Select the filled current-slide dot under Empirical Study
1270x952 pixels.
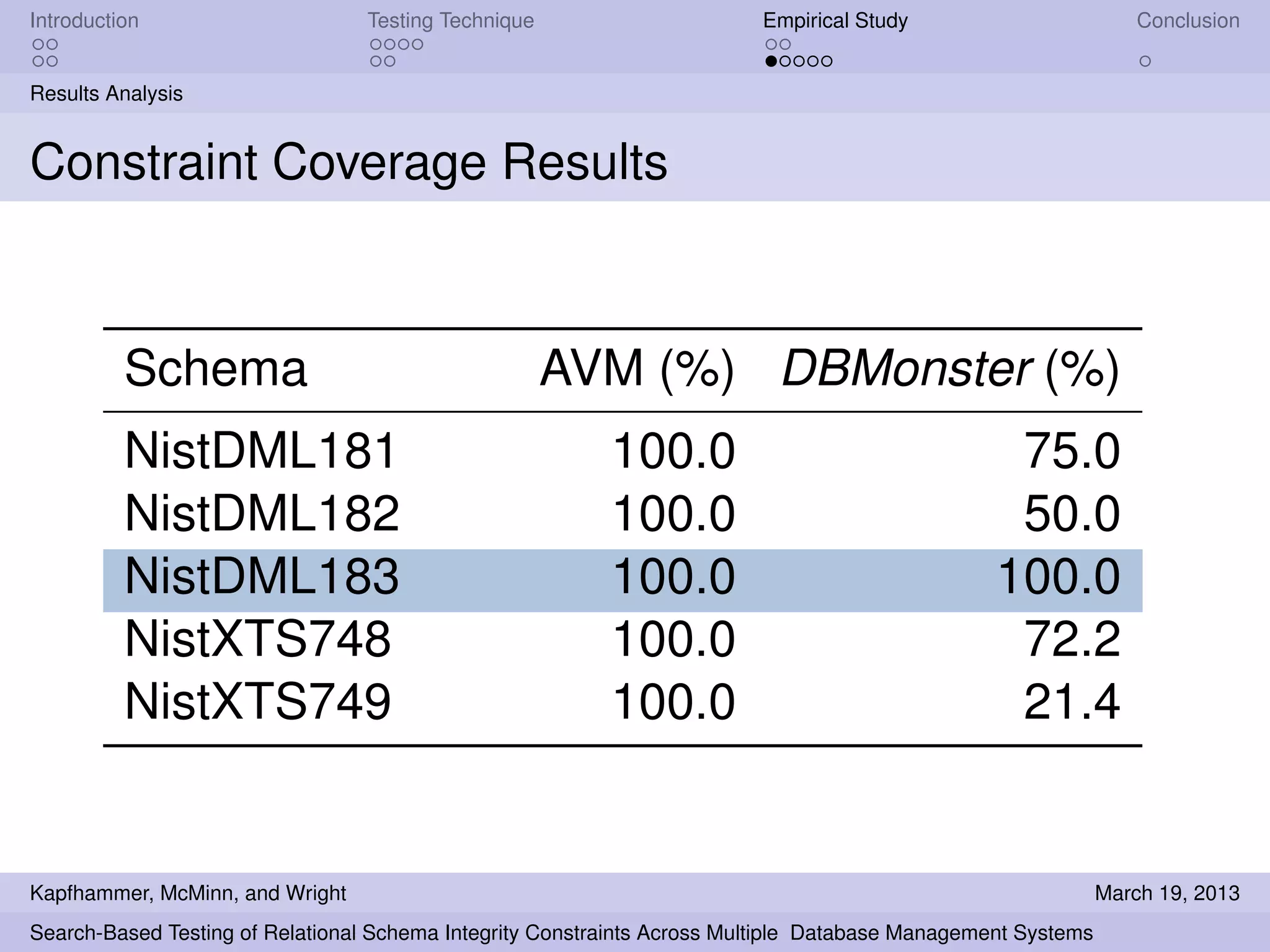pos(771,61)
